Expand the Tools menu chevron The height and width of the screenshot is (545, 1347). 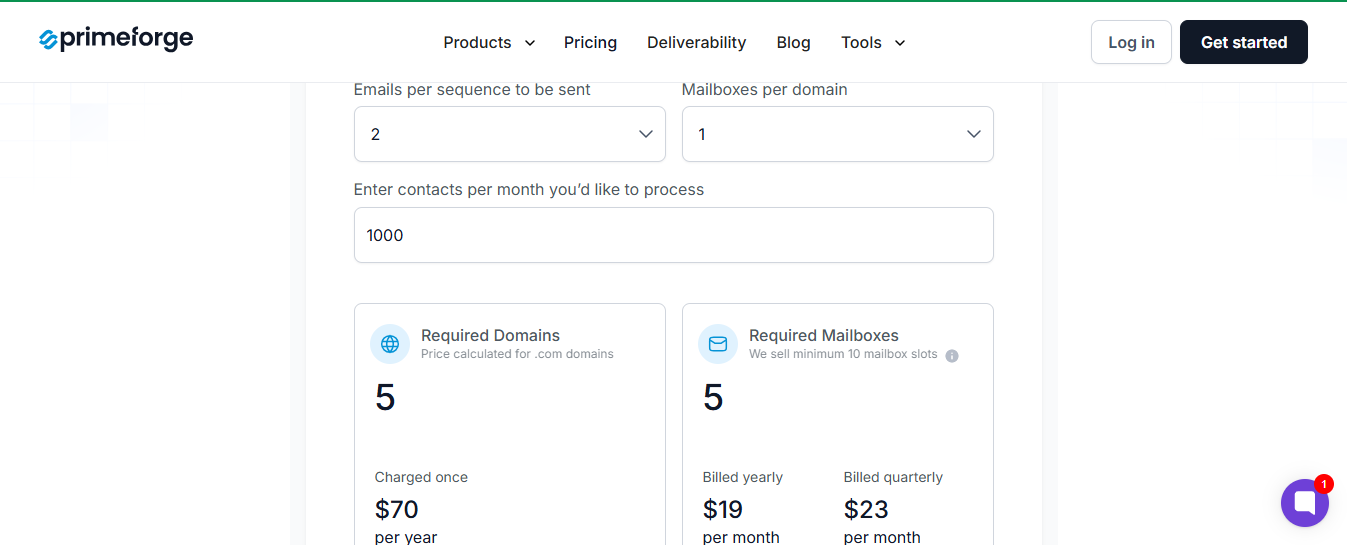click(x=900, y=43)
